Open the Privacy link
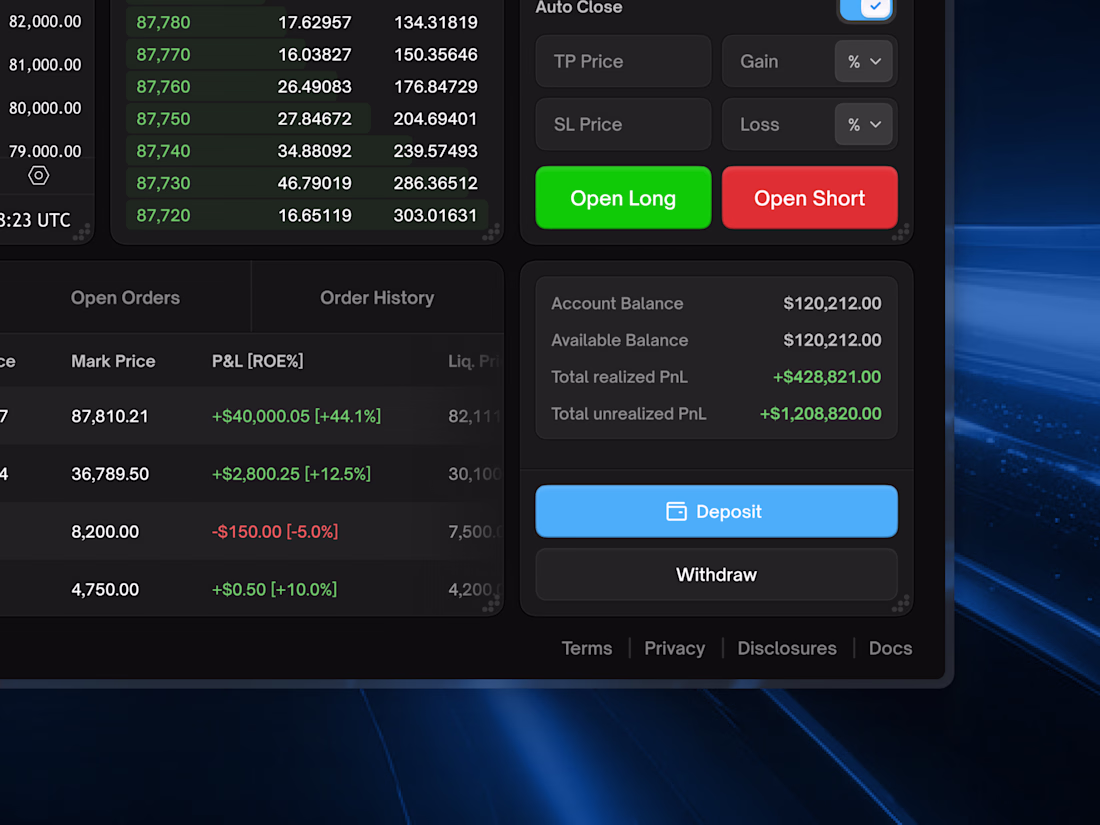Image resolution: width=1100 pixels, height=825 pixels. 674,648
